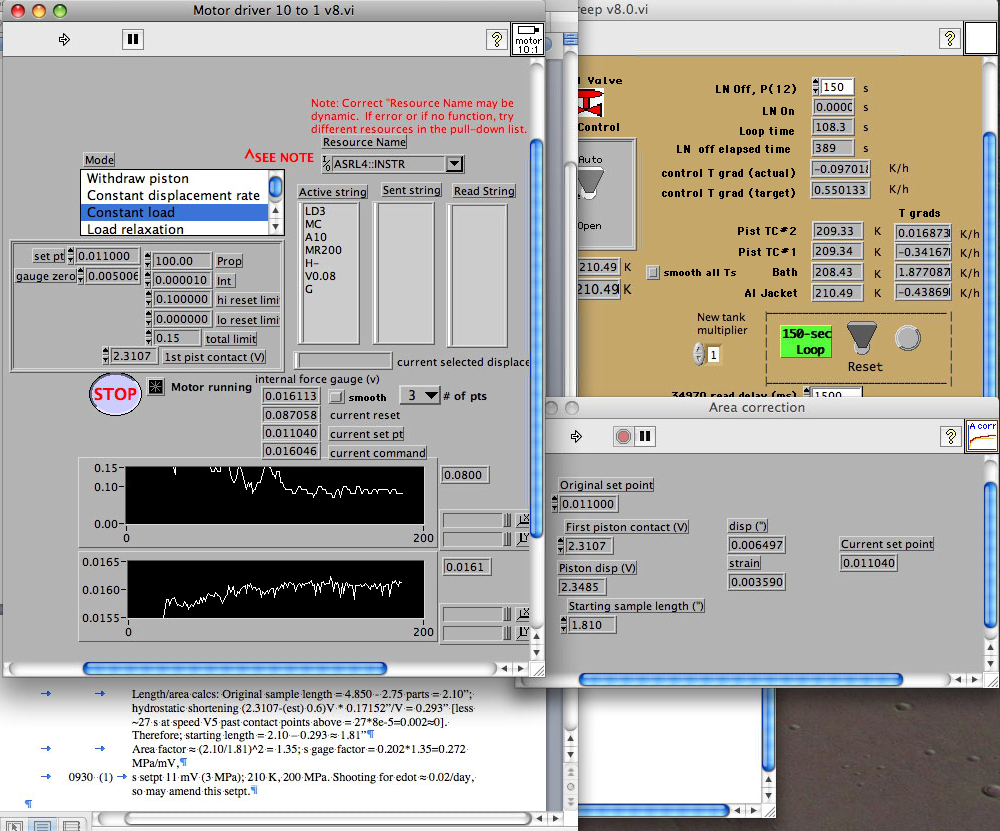Viewport: 1000px width, 831px height.
Task: Click the red valve icon
Action: pyautogui.click(x=590, y=102)
